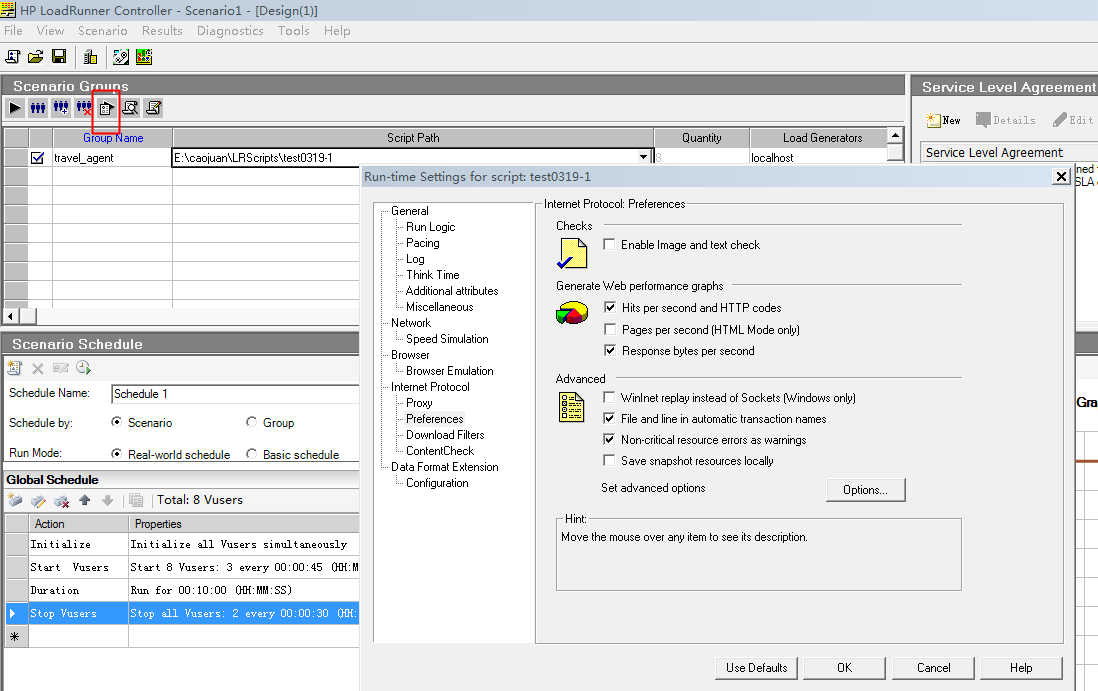This screenshot has width=1098, height=691.
Task: Click the Rename Schedule icon
Action: (61, 368)
